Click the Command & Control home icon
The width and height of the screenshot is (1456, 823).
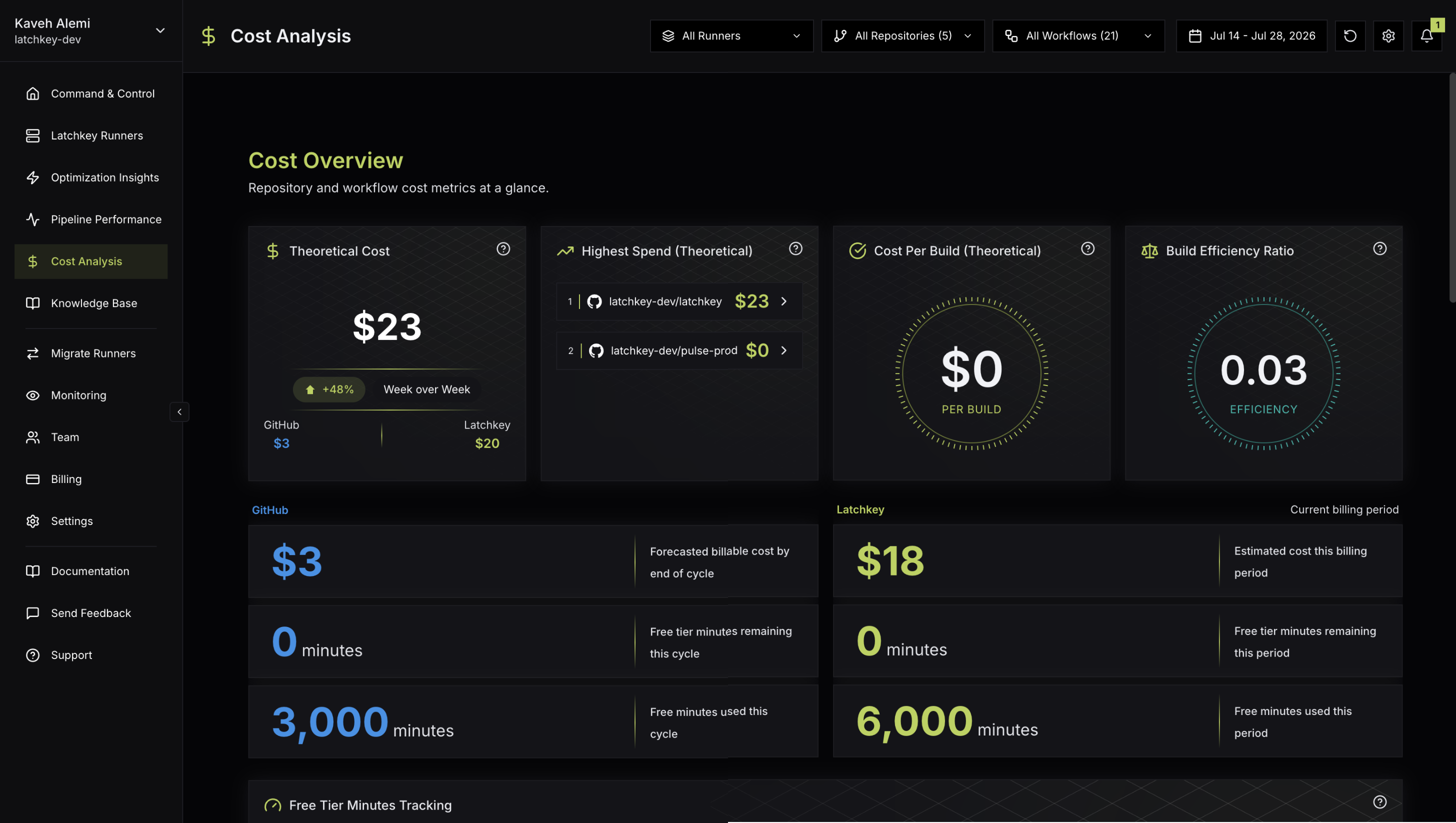pos(33,93)
